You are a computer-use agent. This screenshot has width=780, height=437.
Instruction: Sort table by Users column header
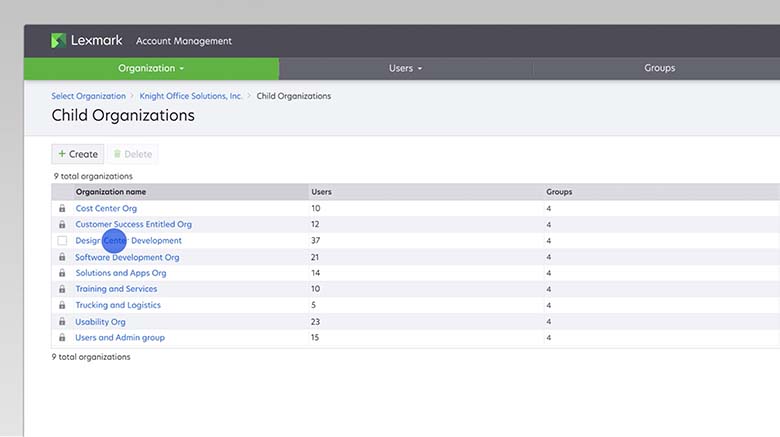(x=322, y=191)
